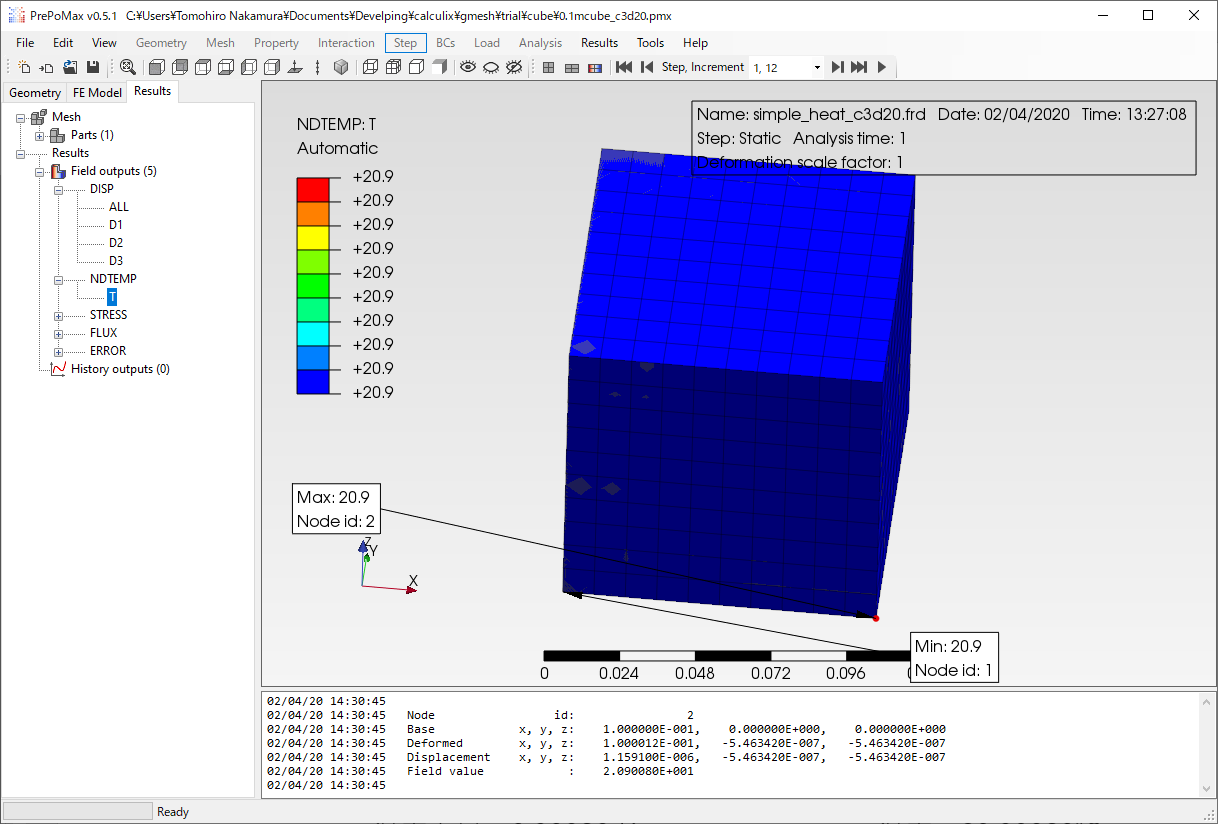Jump to last step increment
The width and height of the screenshot is (1218, 824).
pos(859,67)
